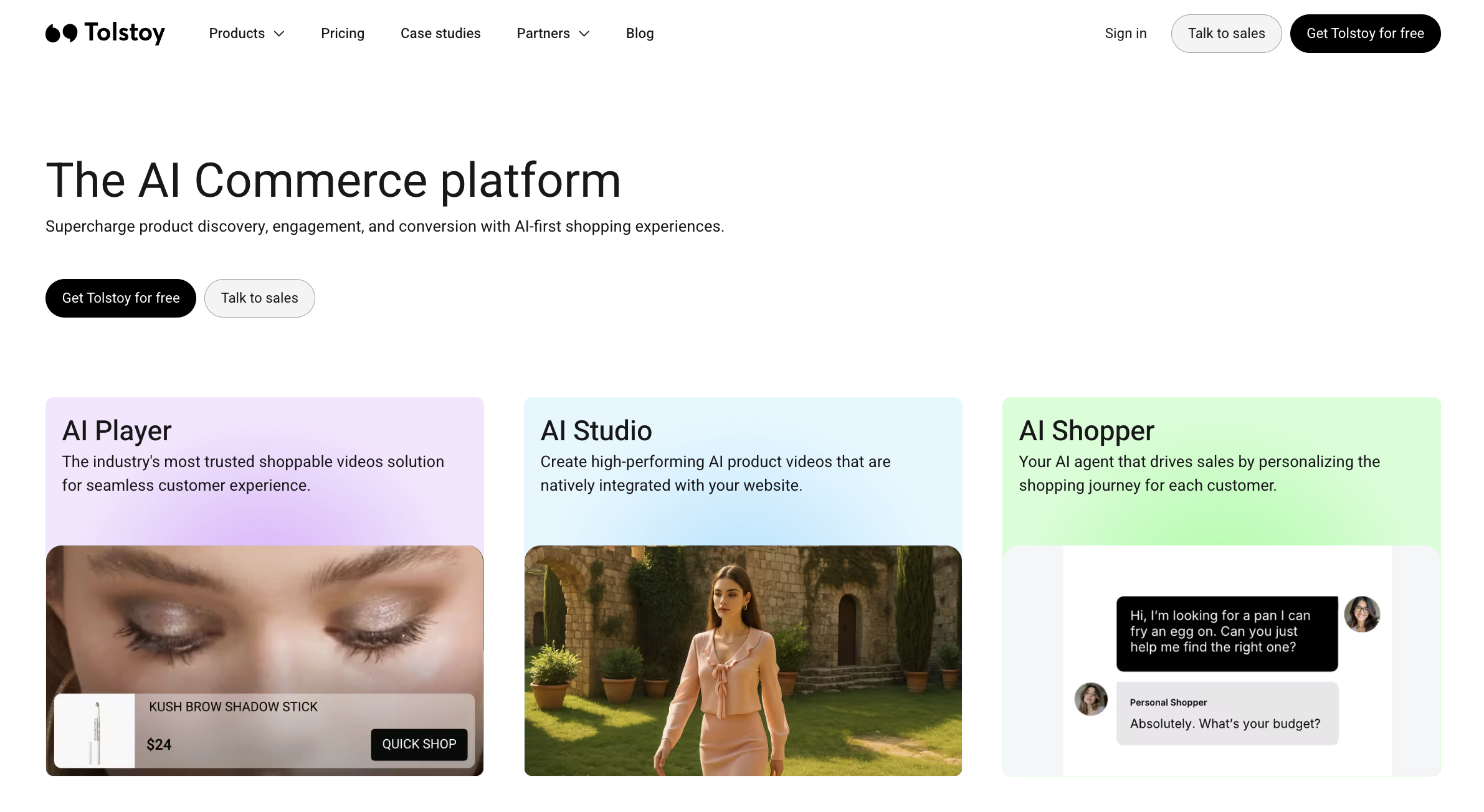Open the AI Player card heading
The image size is (1484, 812).
(117, 431)
